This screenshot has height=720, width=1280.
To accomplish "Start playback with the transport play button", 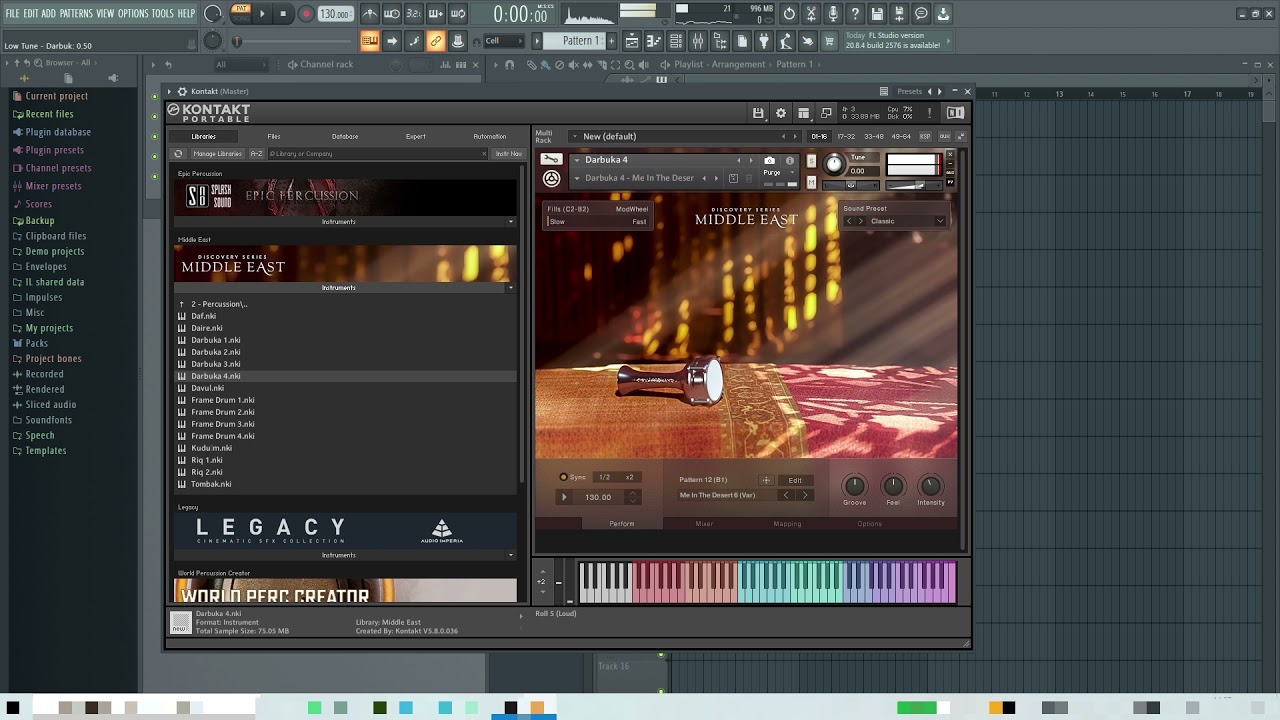I will (x=262, y=14).
